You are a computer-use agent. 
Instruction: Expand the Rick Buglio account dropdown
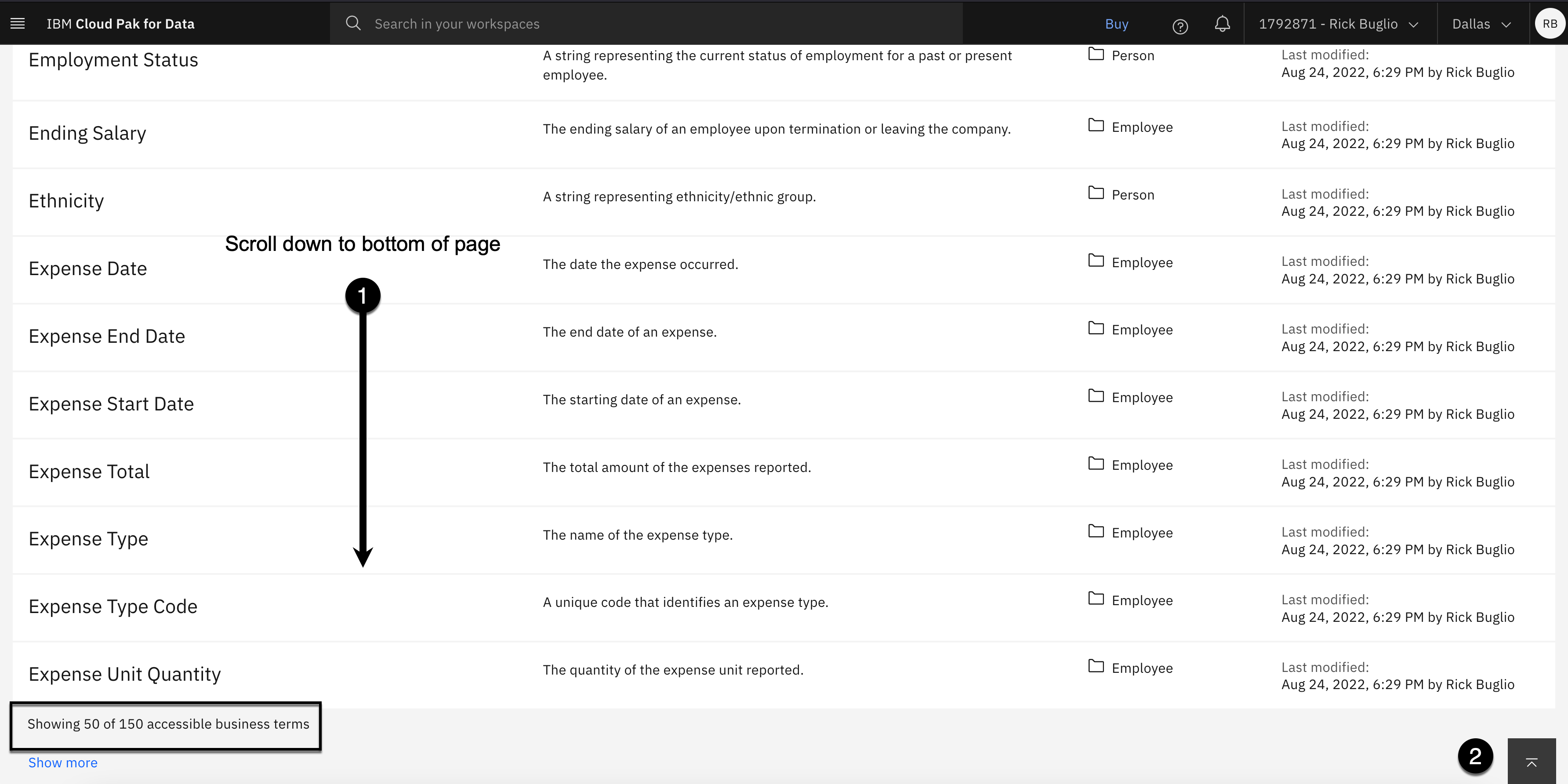click(x=1339, y=24)
